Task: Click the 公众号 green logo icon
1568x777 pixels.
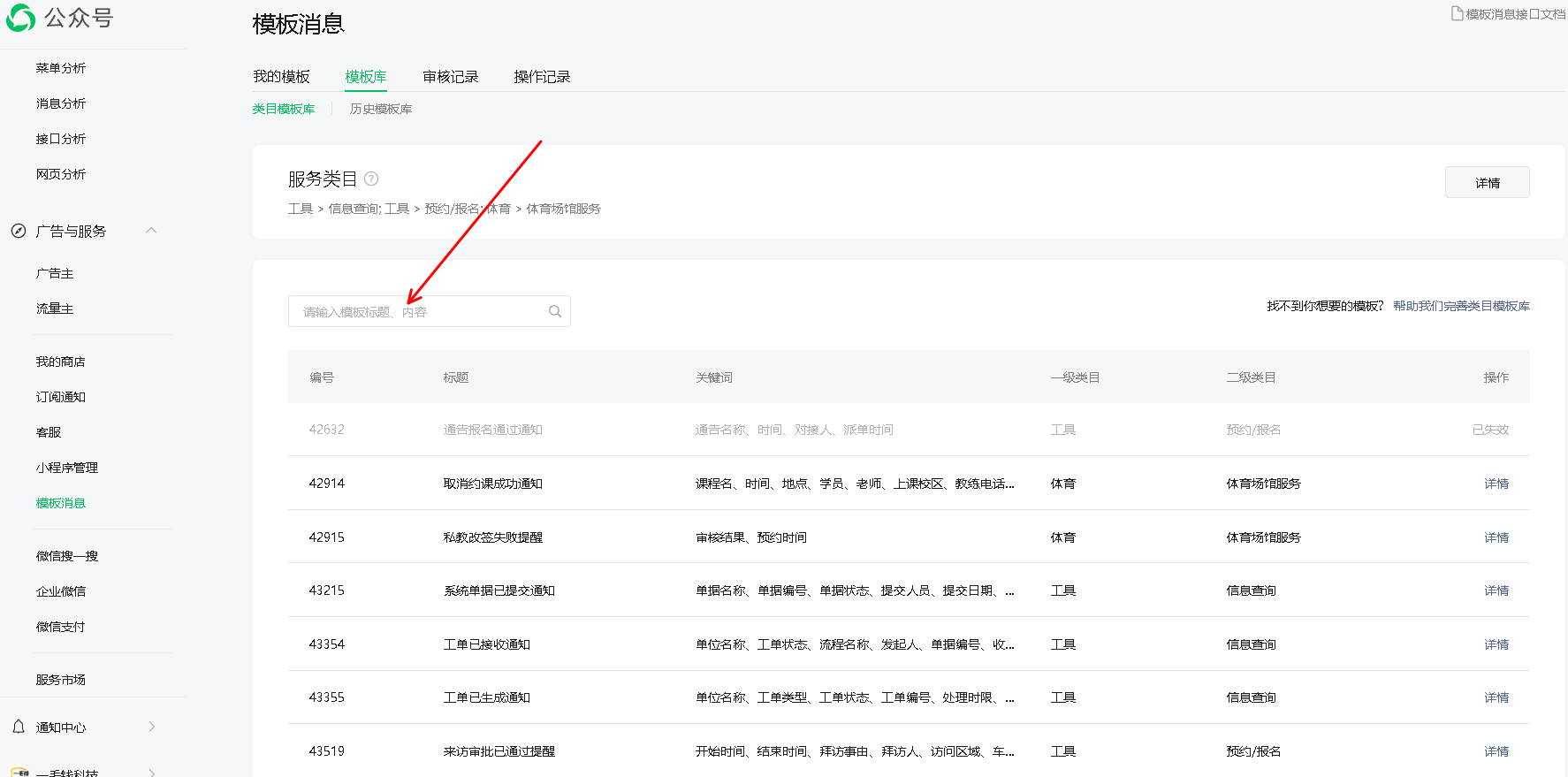Action: point(20,18)
